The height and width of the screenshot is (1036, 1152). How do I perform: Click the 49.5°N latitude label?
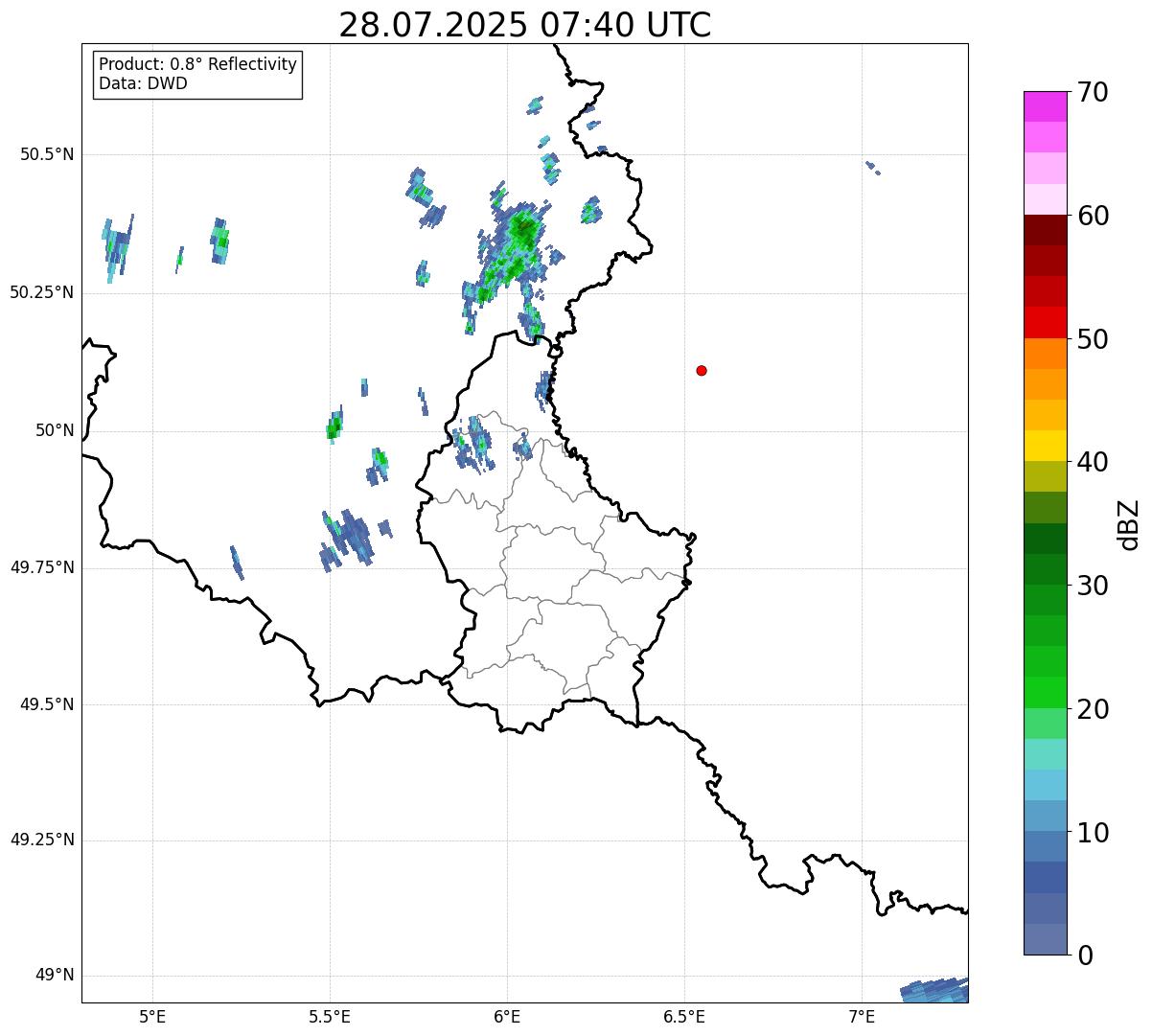tap(47, 704)
